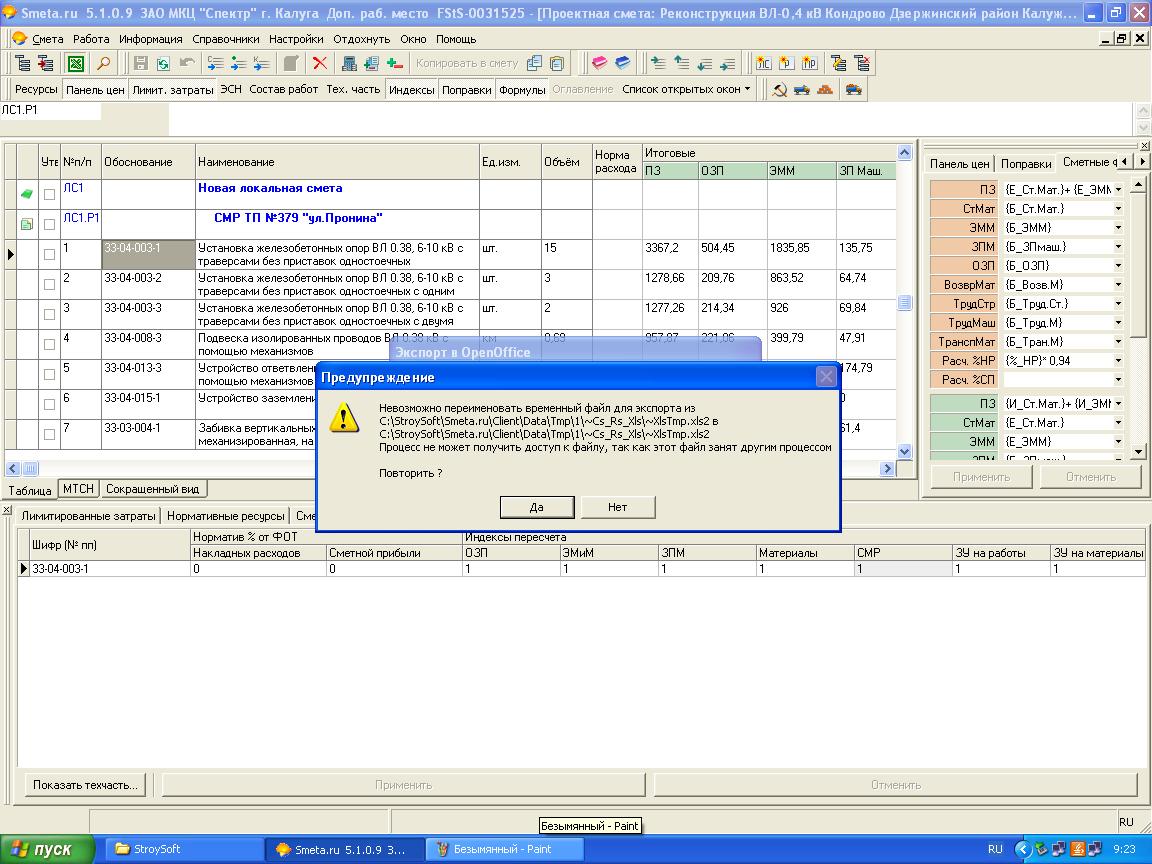This screenshot has width=1152, height=864.
Task: Toggle checkbox for row 3 33-04-003-3
Action: 49,314
